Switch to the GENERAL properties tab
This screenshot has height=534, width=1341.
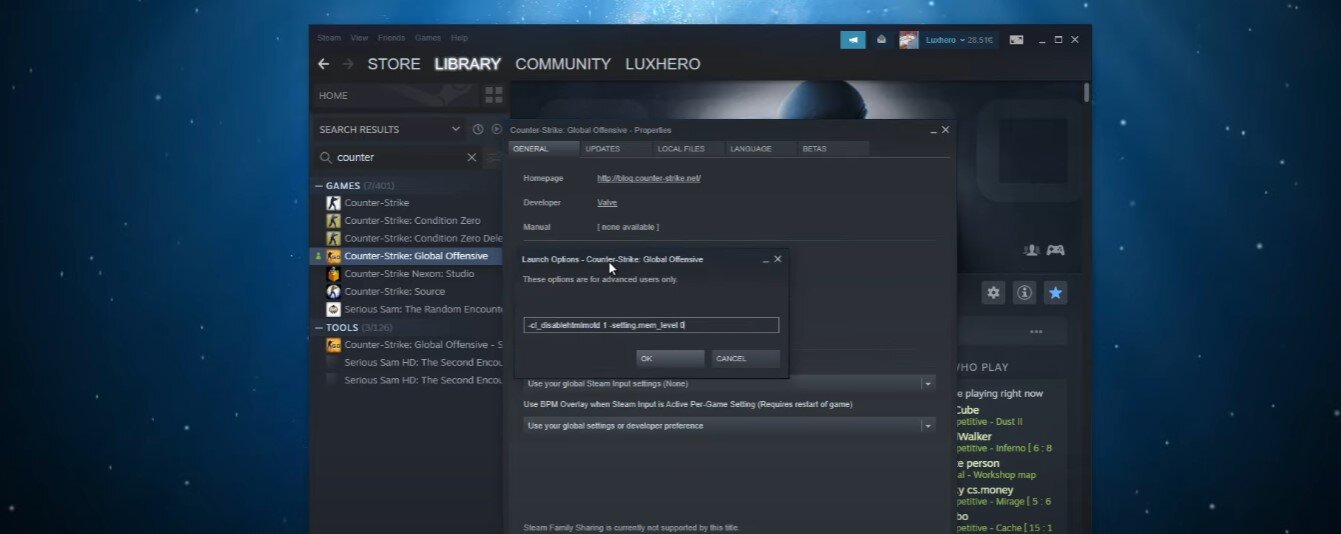pos(544,149)
